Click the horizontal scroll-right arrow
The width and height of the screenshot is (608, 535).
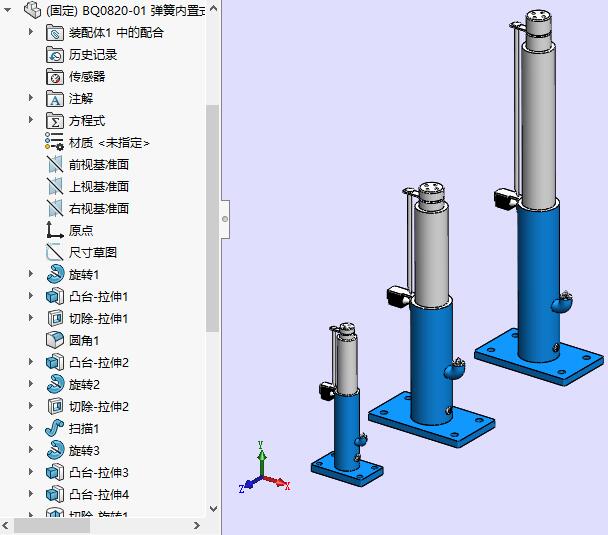point(197,526)
